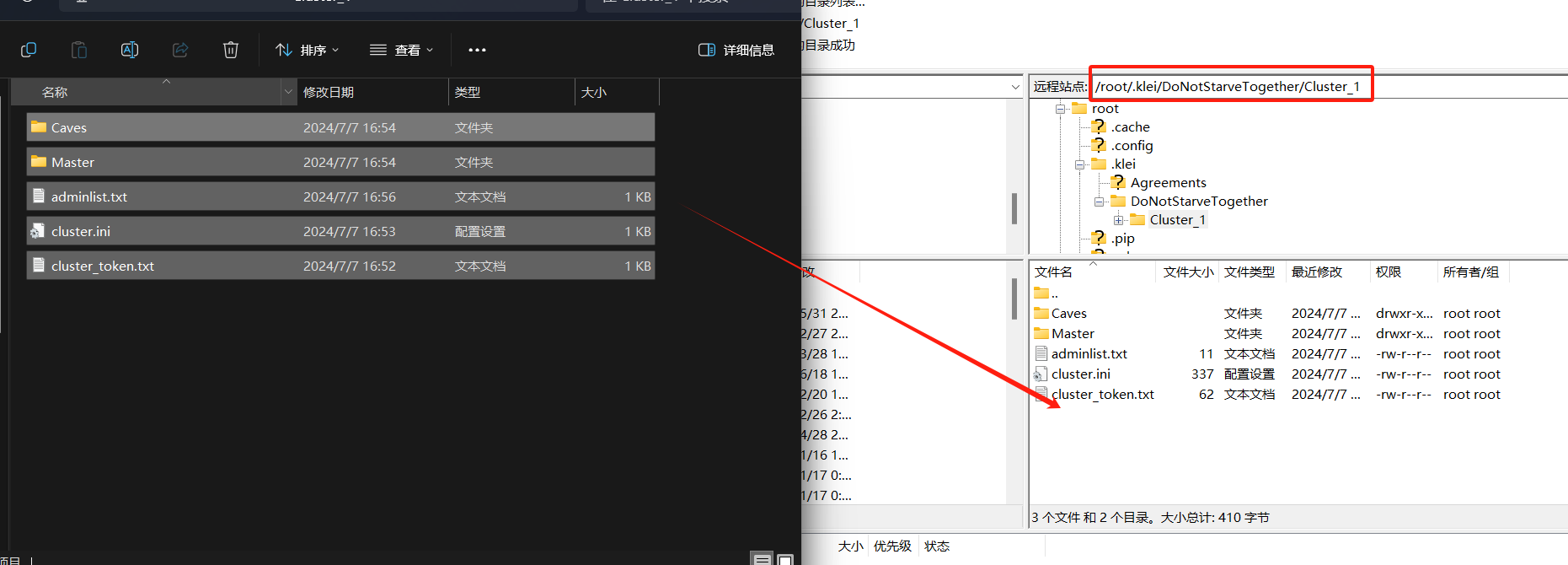Sort Explorer list by 修改日期 column
Screen dimensions: 1568x565
pos(373,92)
